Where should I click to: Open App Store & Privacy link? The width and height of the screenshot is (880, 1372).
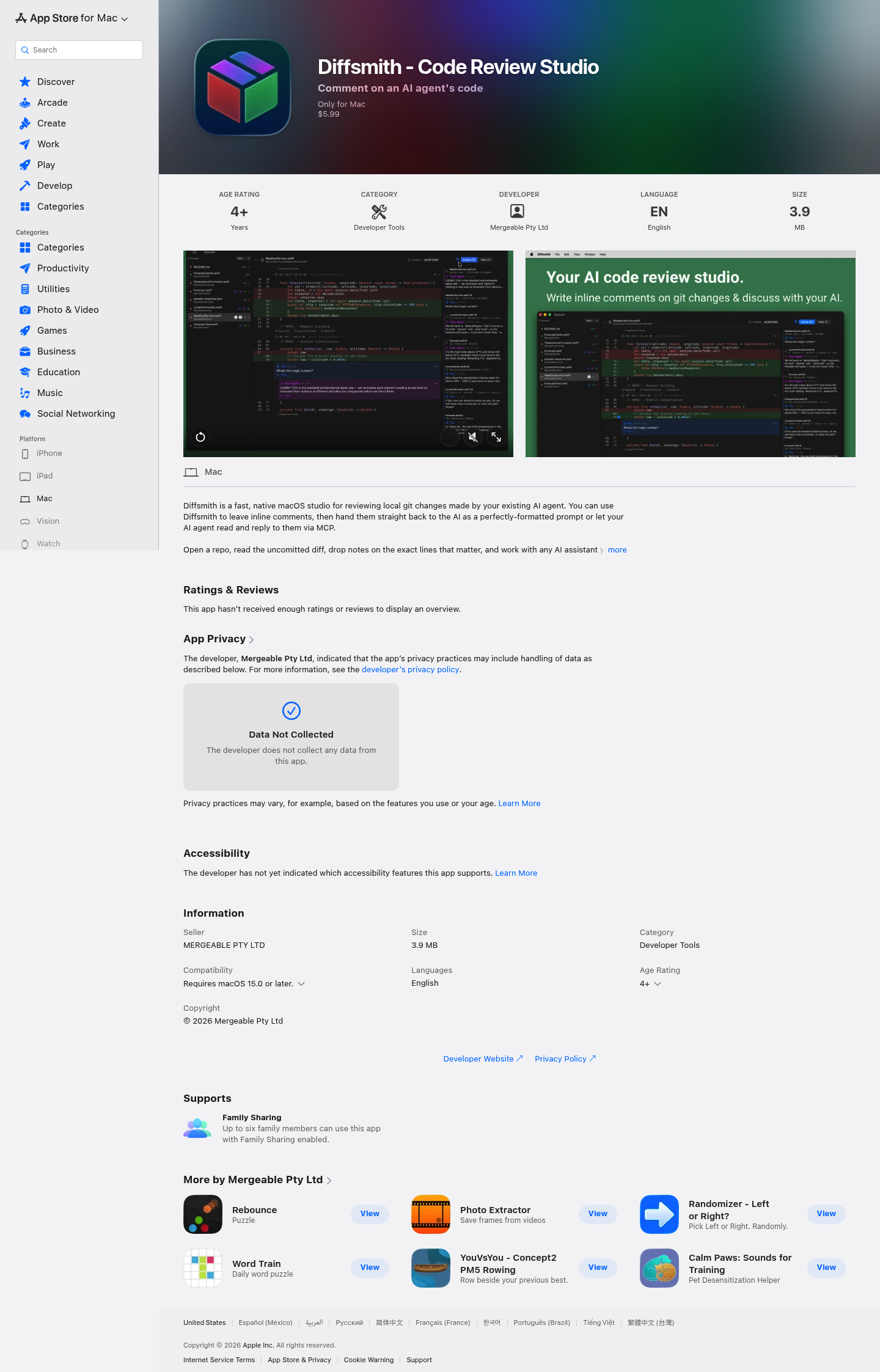coord(299,1360)
